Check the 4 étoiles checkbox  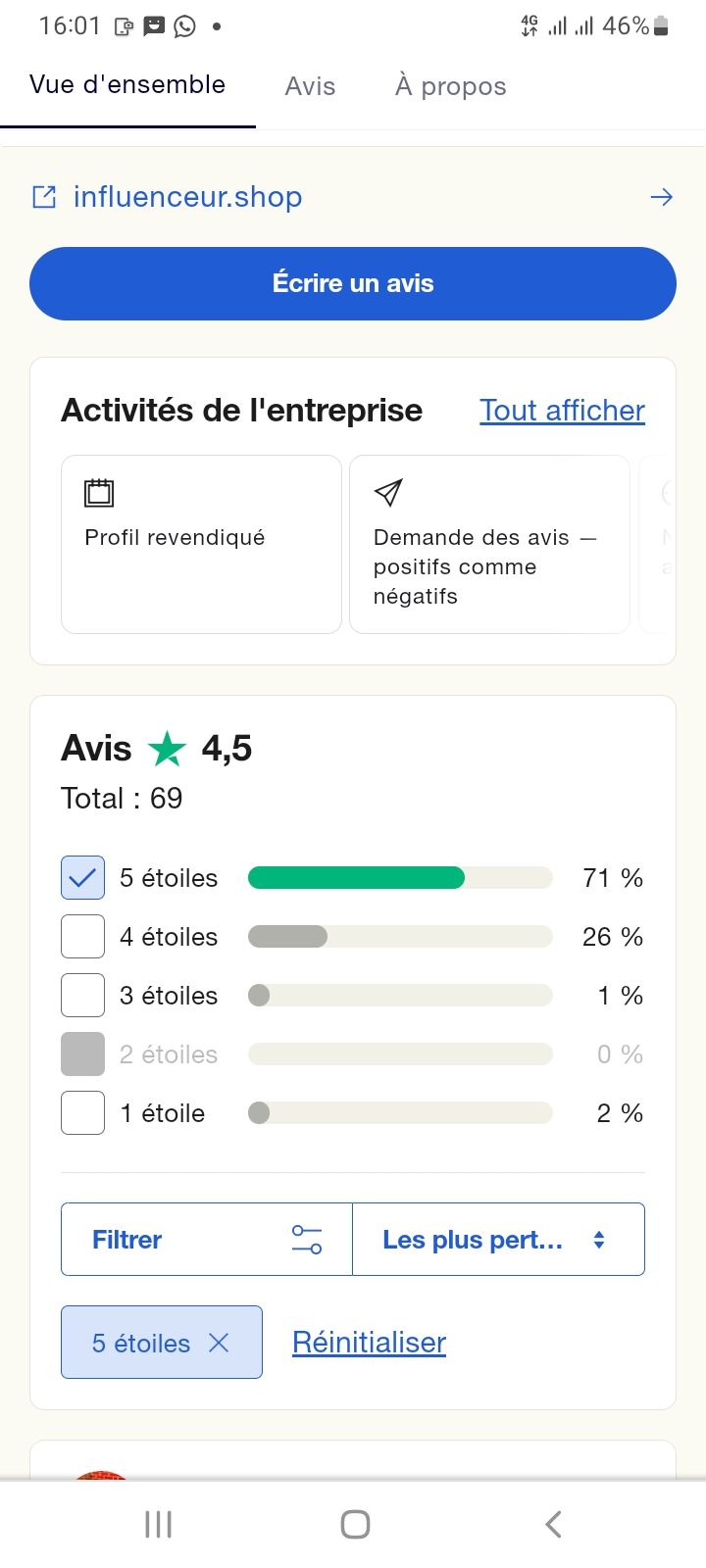pyautogui.click(x=82, y=937)
